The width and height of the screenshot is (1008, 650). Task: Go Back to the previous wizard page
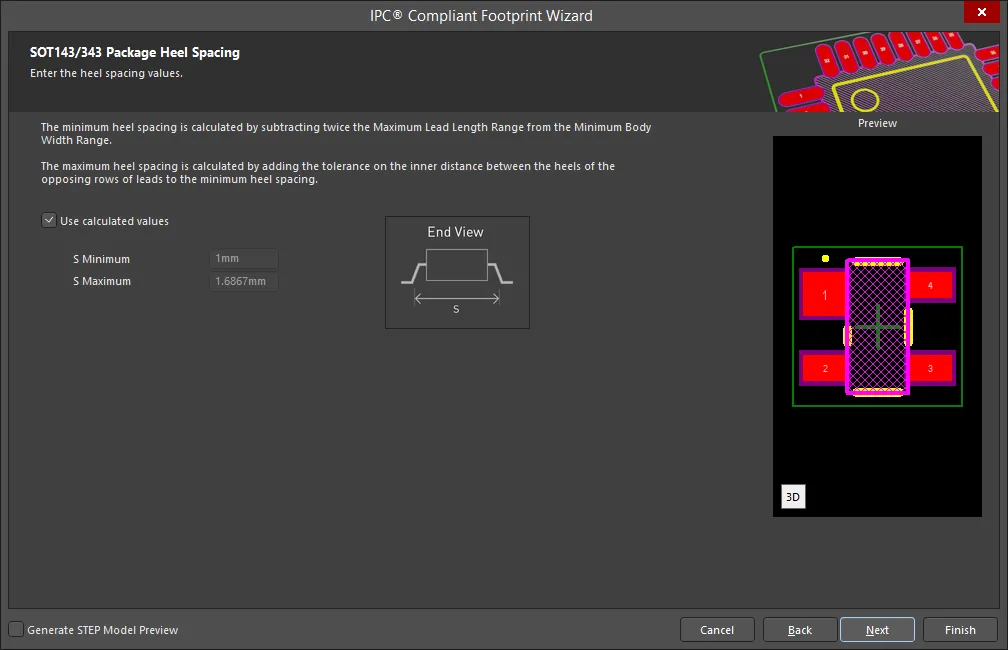pyautogui.click(x=800, y=629)
